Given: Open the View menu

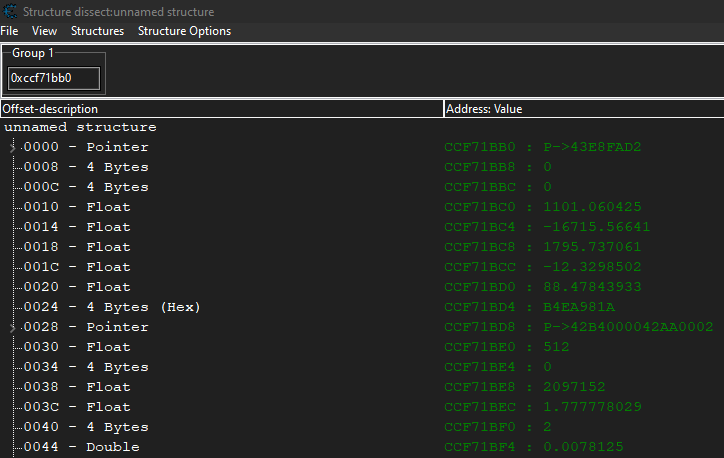Looking at the screenshot, I should [45, 31].
